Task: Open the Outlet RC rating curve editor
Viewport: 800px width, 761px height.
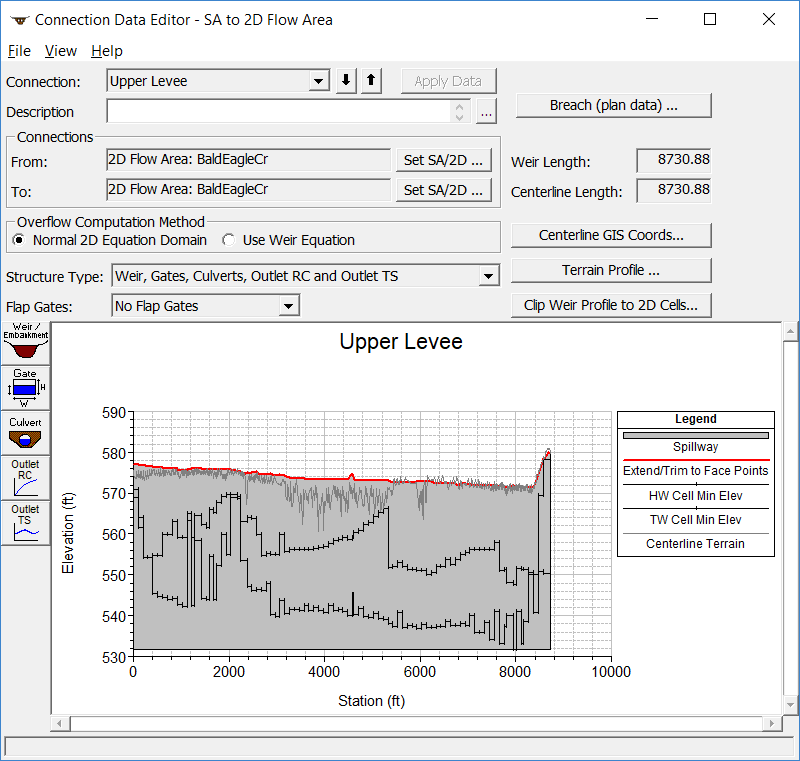Action: [x=25, y=477]
